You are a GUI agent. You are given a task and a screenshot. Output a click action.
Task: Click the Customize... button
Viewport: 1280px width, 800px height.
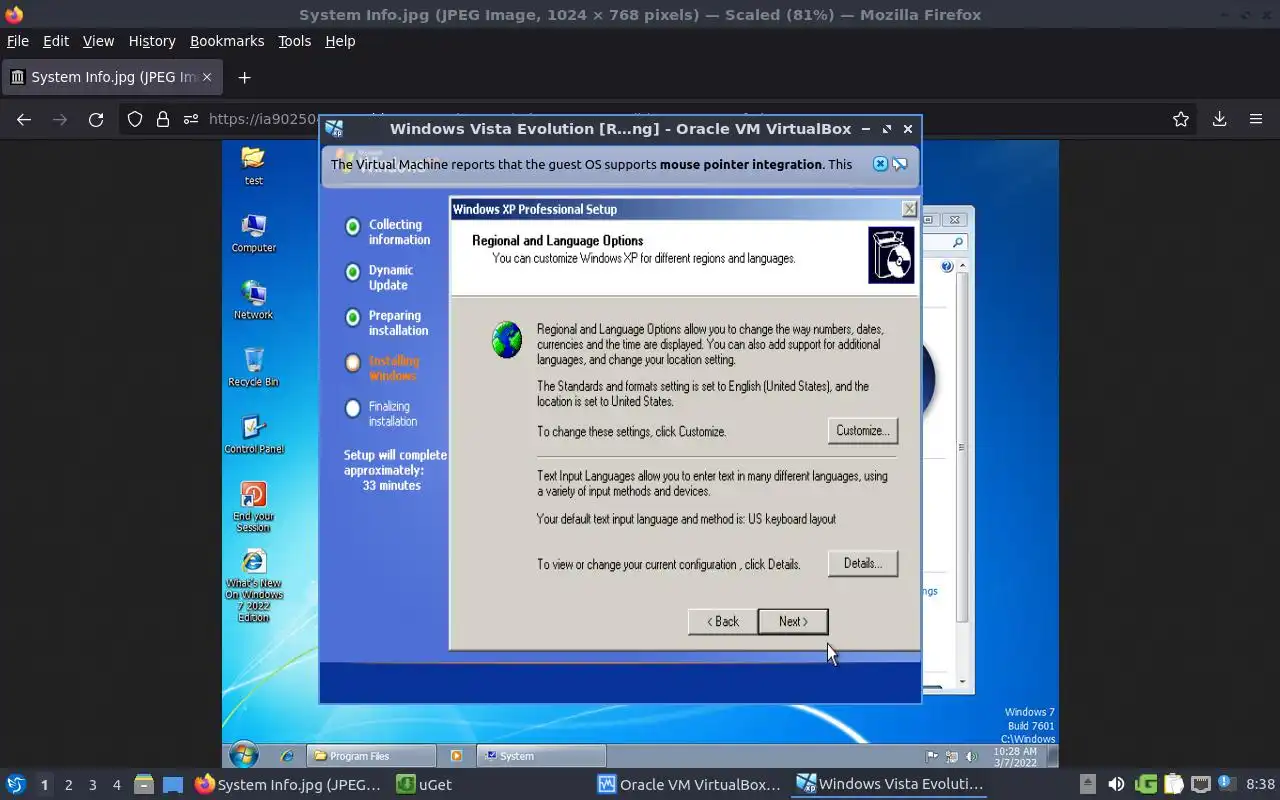[862, 431]
